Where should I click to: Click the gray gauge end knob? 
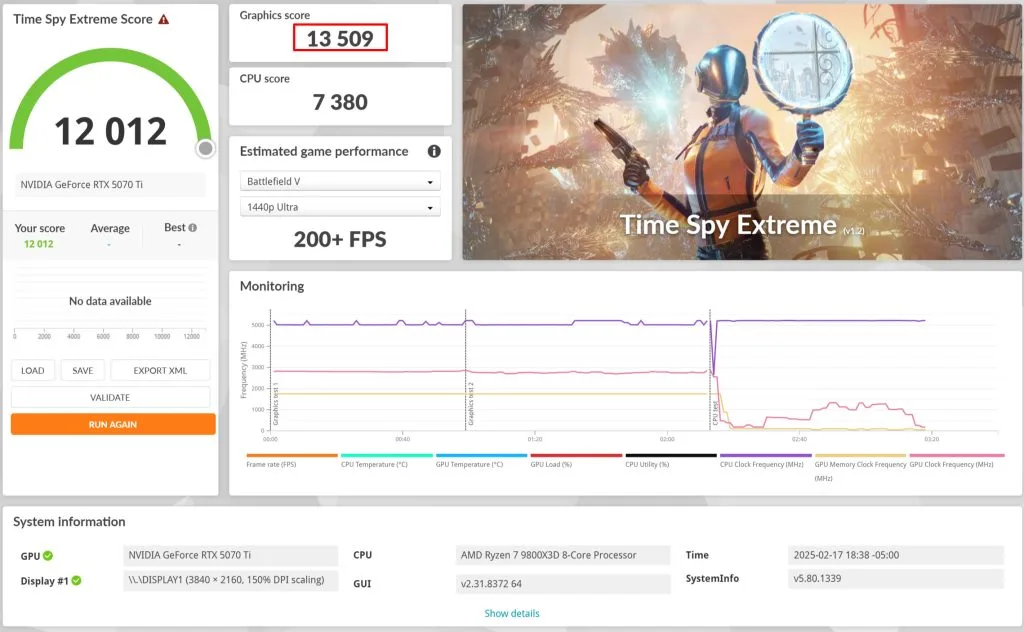click(x=206, y=149)
